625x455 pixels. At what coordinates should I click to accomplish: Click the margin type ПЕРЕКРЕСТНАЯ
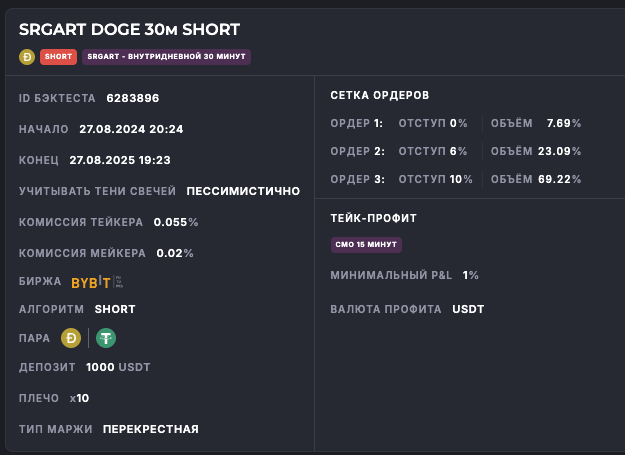pyautogui.click(x=151, y=429)
